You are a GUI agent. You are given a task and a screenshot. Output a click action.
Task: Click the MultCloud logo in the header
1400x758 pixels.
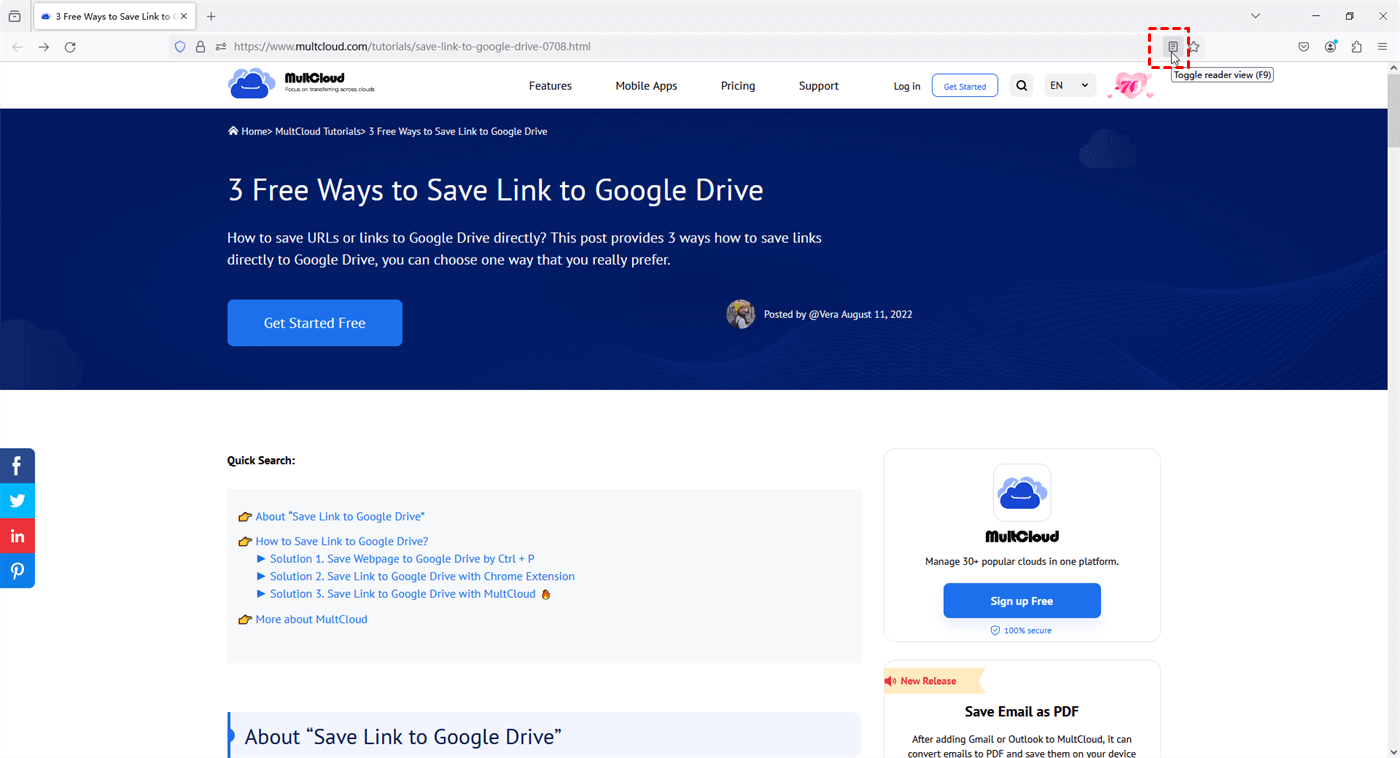coord(302,84)
